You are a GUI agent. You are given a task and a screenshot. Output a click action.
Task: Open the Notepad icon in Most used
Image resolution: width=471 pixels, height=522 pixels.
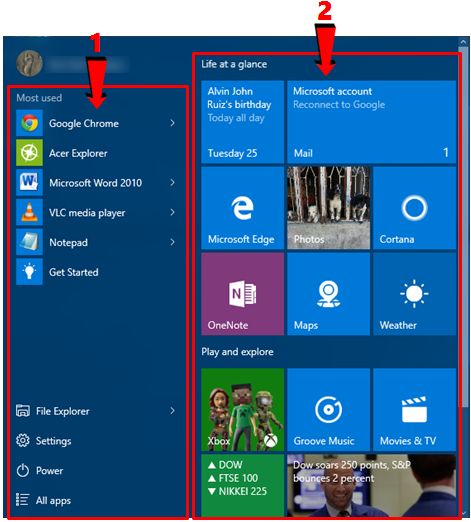pyautogui.click(x=29, y=242)
